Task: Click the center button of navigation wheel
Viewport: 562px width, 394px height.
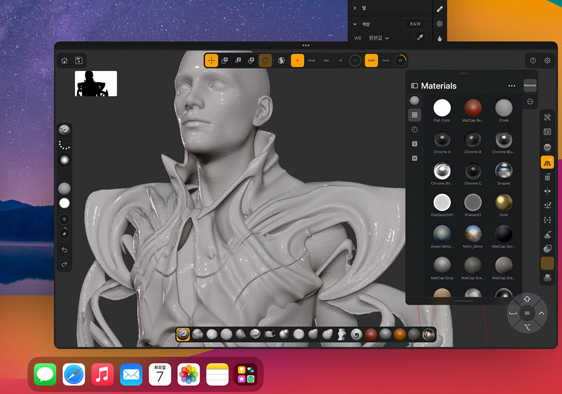Action: pyautogui.click(x=527, y=313)
